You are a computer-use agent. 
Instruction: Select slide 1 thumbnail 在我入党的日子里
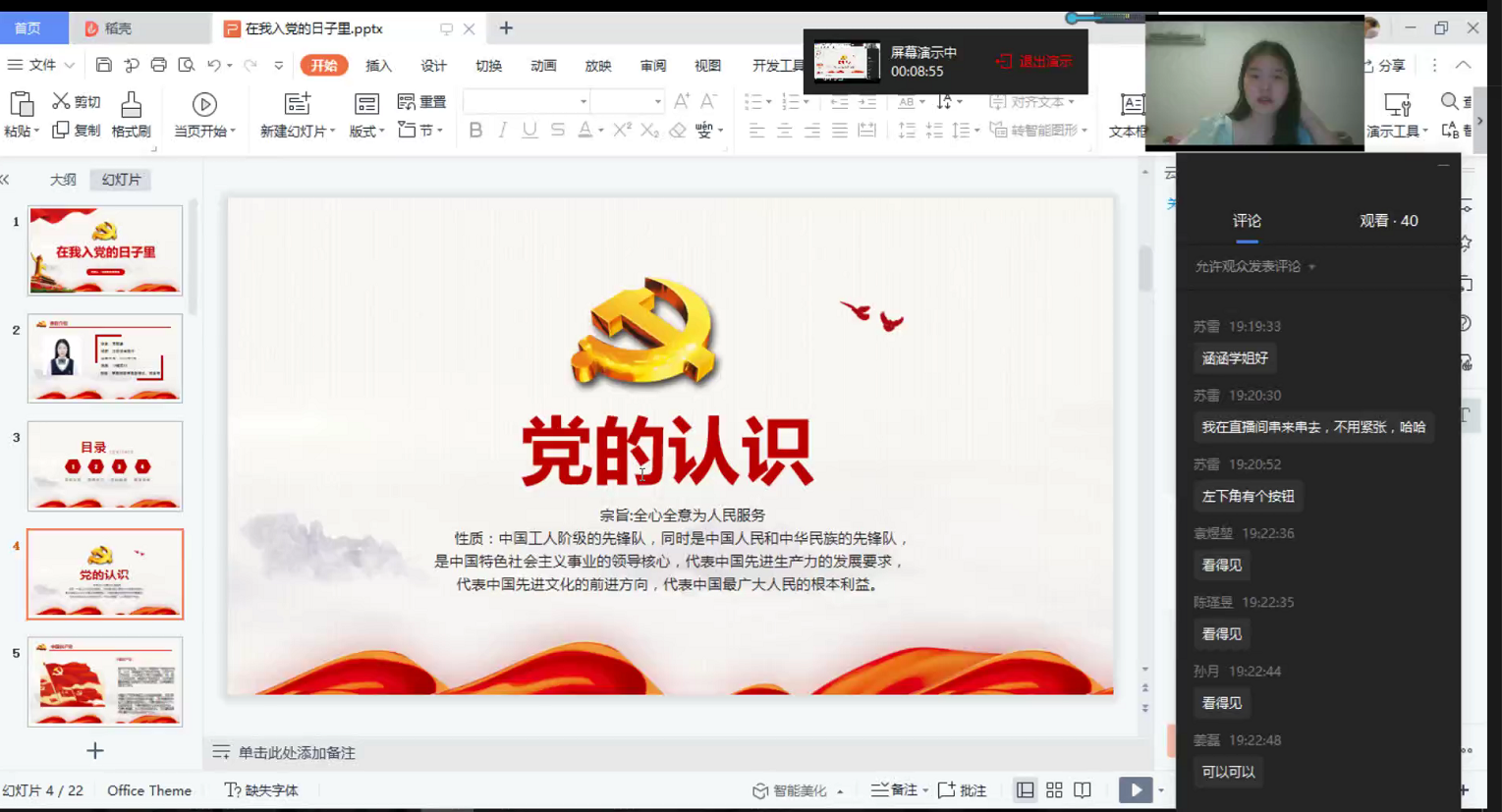[105, 250]
